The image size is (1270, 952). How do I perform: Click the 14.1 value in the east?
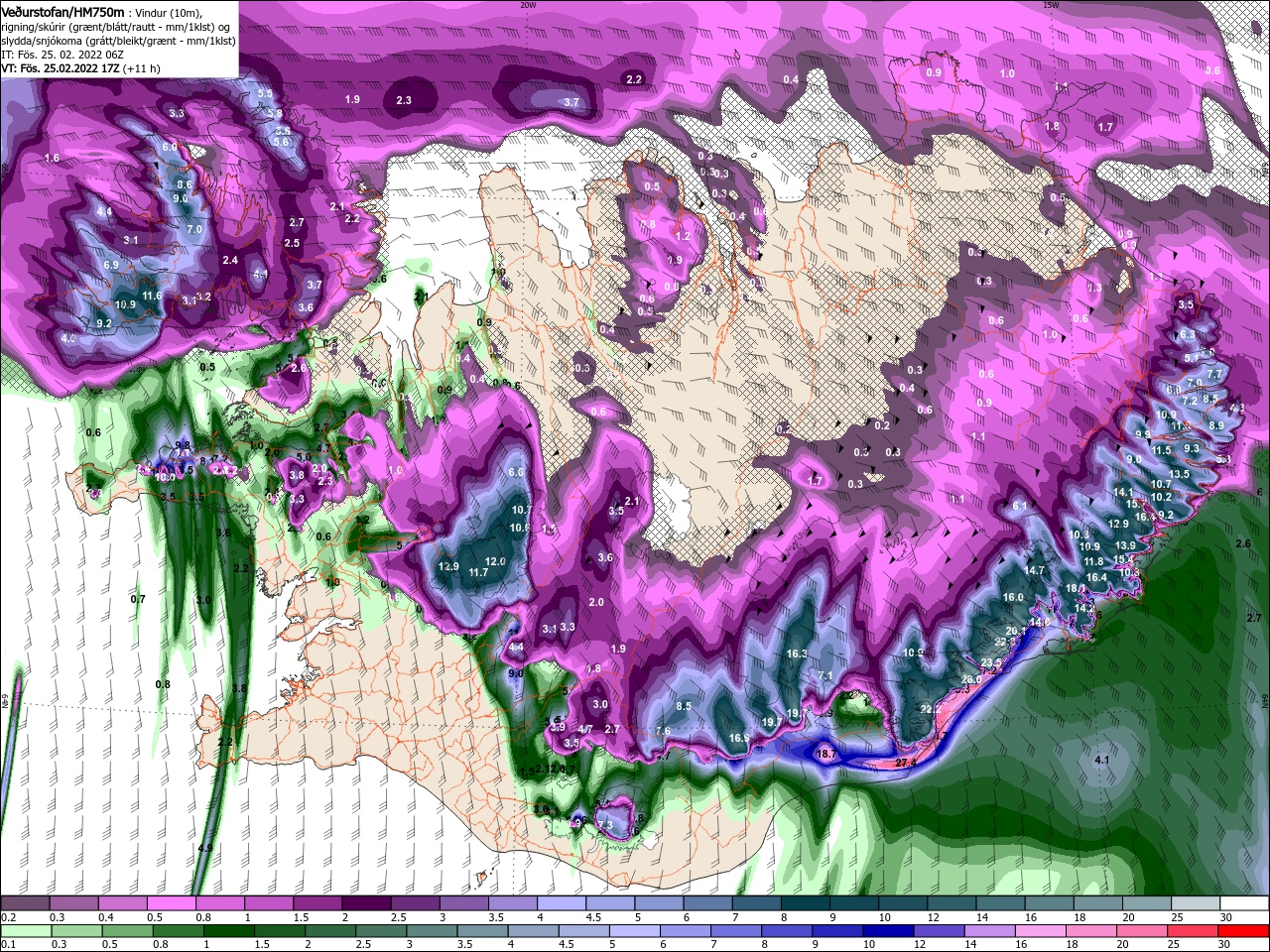(x=1123, y=492)
